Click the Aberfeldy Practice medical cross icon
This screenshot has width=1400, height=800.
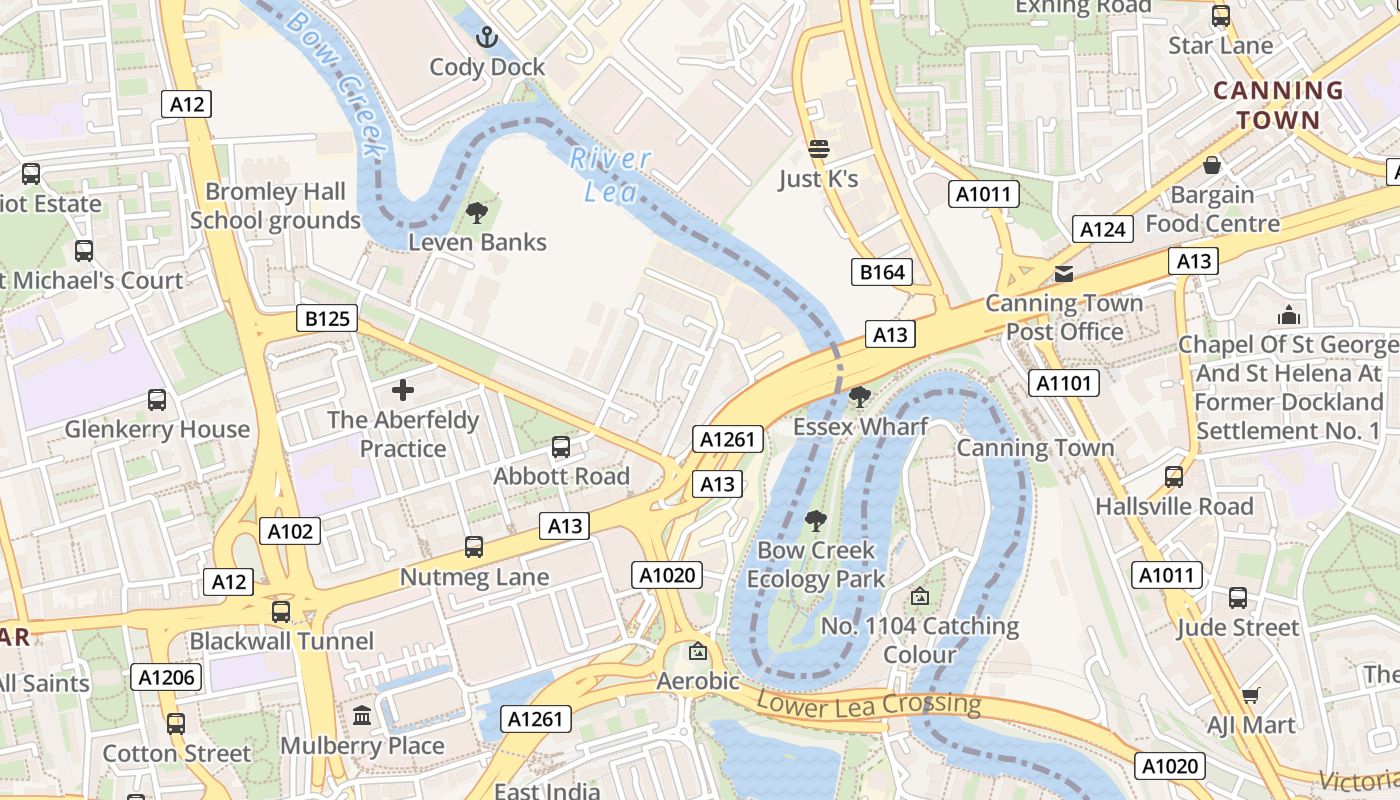click(403, 390)
